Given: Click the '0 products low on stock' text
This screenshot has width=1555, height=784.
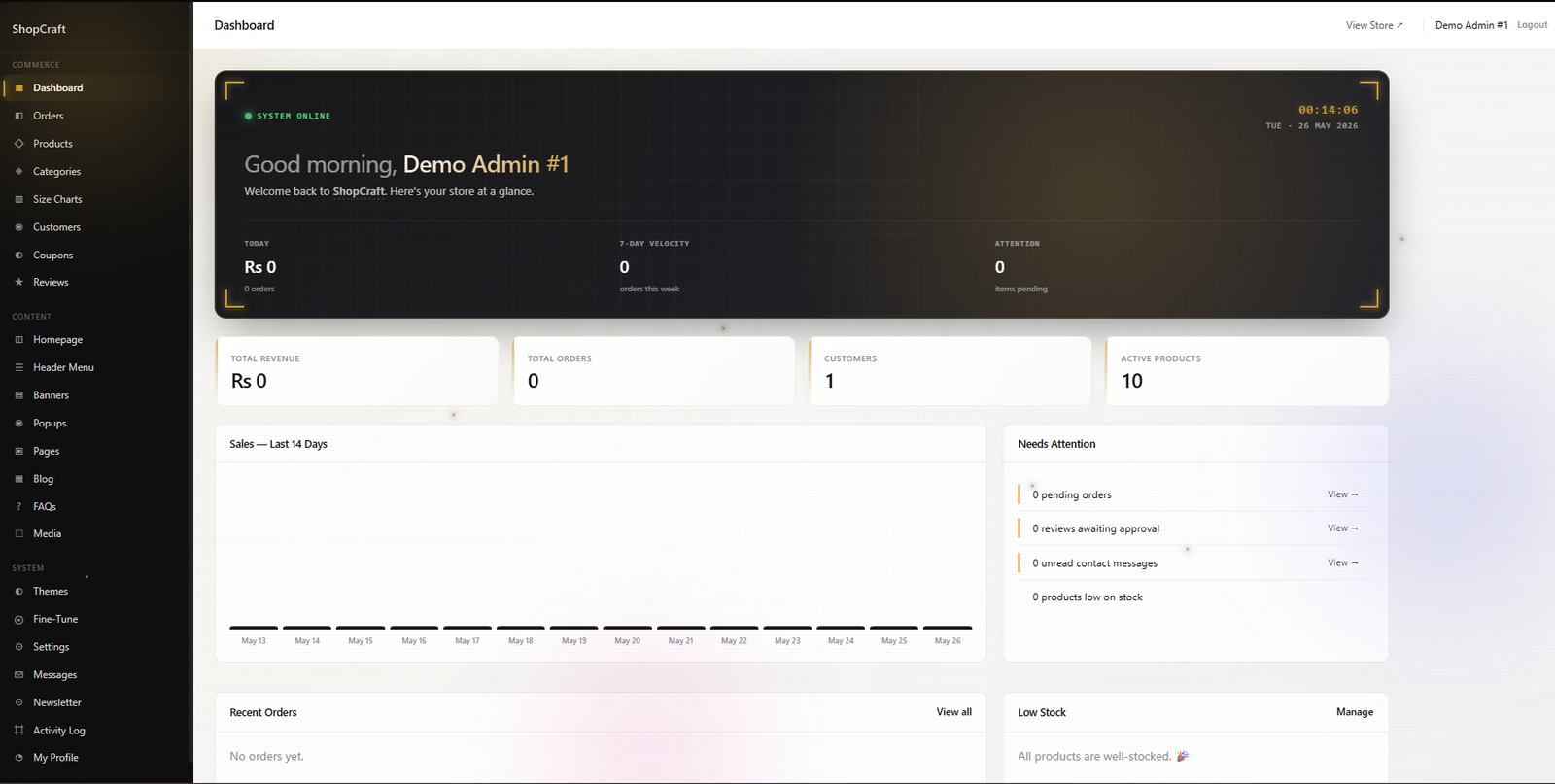Looking at the screenshot, I should 1088,597.
